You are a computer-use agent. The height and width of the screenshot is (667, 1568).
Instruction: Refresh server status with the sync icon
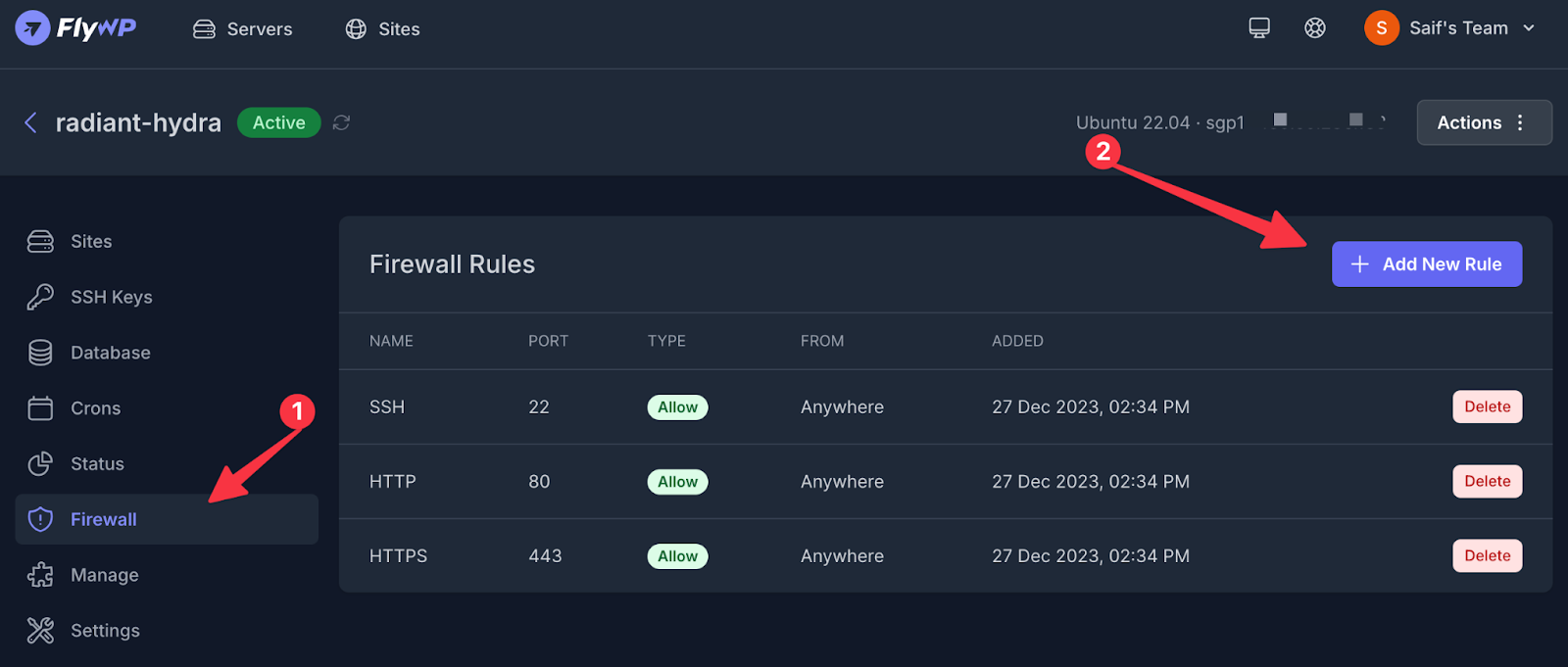(x=341, y=122)
